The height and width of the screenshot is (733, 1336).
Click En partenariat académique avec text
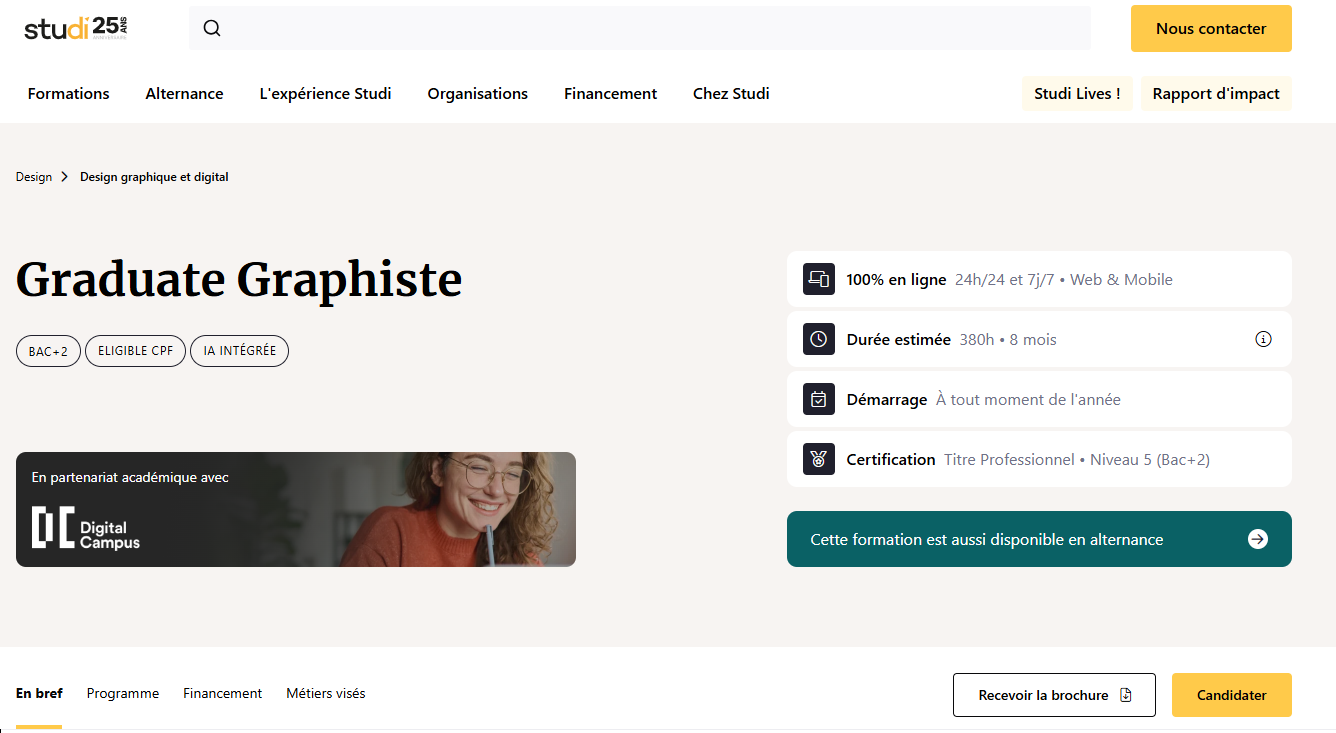point(130,477)
